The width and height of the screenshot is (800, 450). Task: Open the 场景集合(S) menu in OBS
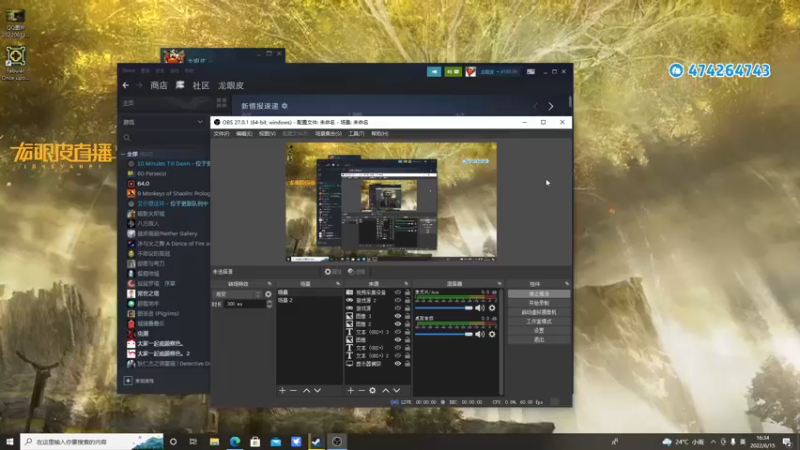pyautogui.click(x=328, y=134)
